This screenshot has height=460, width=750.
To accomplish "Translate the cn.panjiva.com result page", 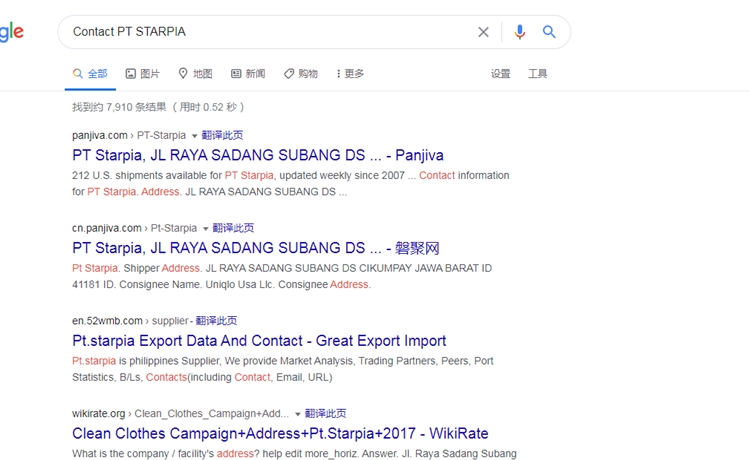I will (233, 228).
